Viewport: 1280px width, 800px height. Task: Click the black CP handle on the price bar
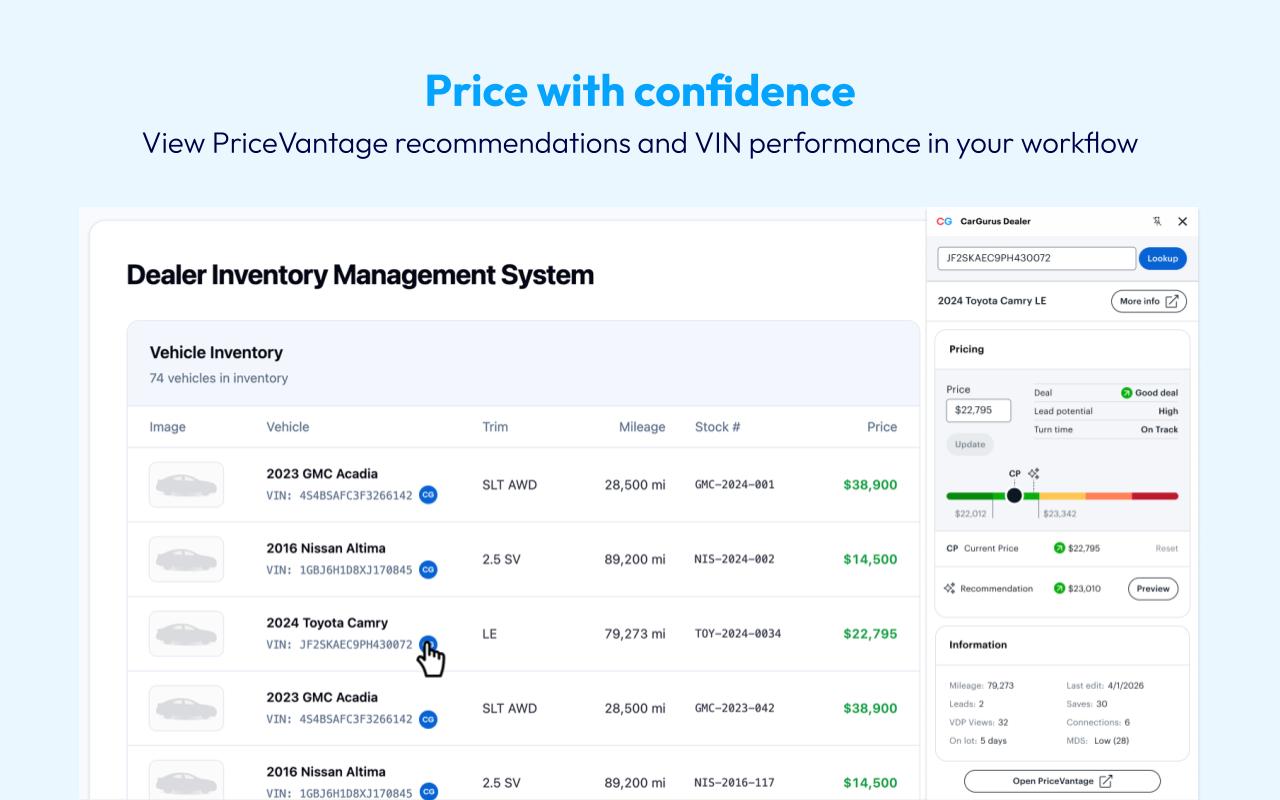tap(1014, 495)
